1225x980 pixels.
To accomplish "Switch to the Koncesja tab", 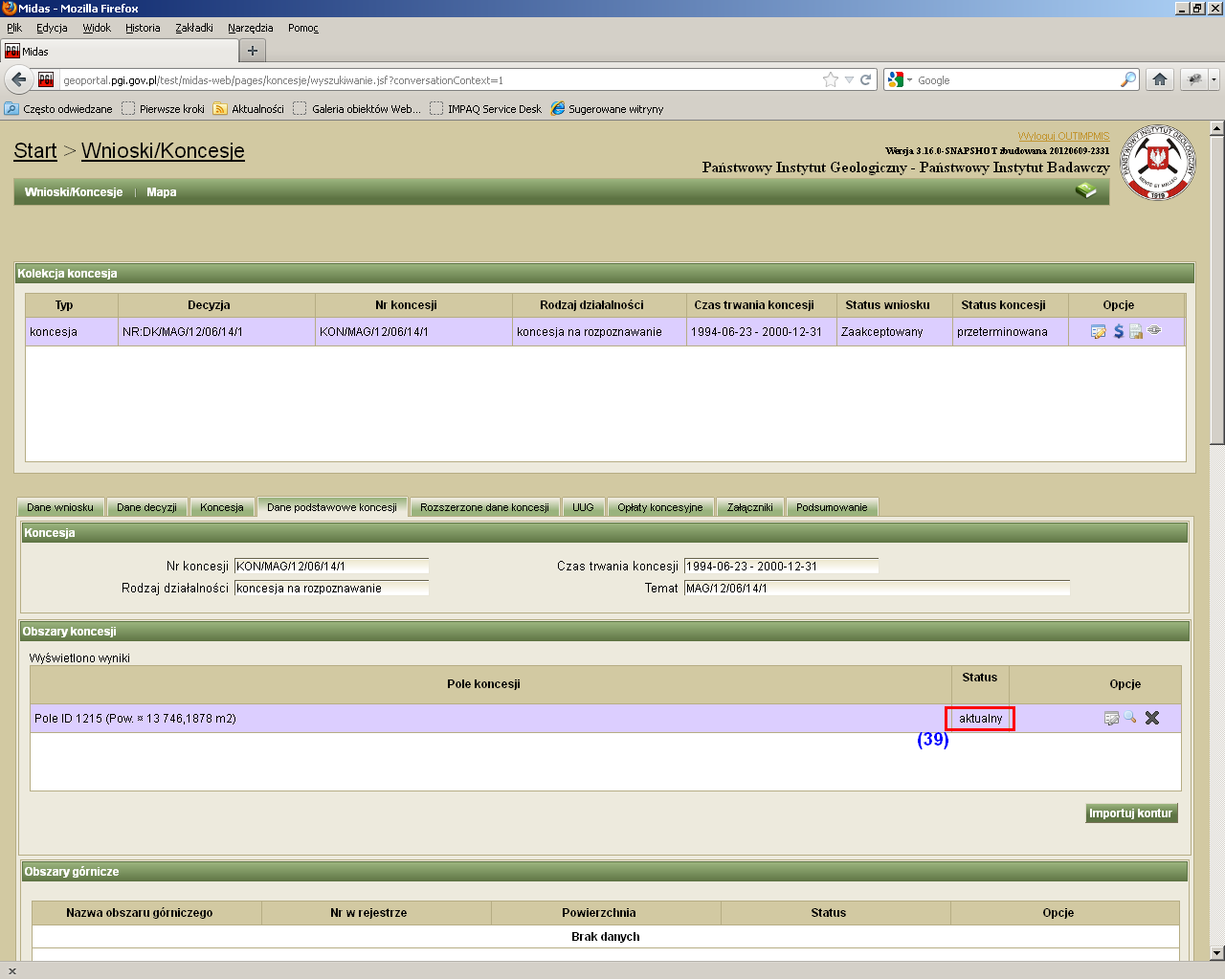I will coord(222,507).
